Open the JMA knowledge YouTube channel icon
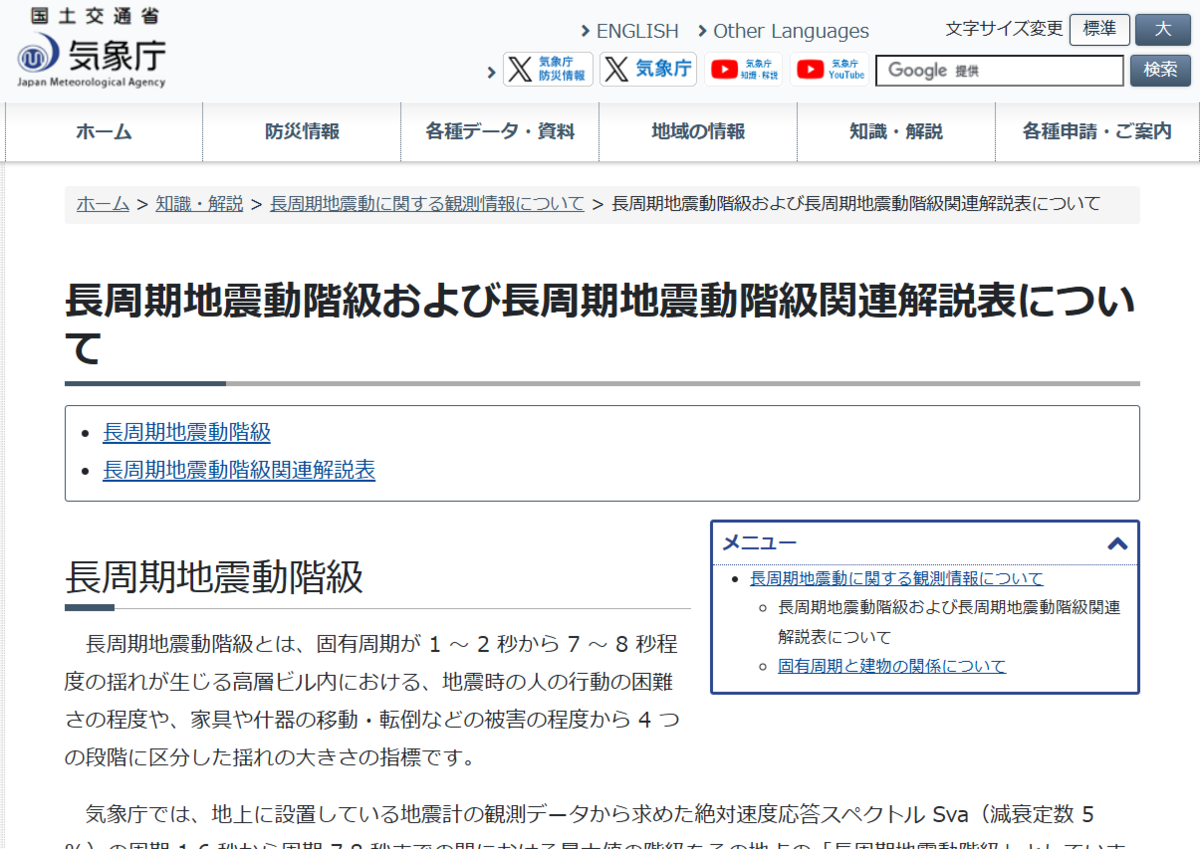Image resolution: width=1200 pixels, height=849 pixels. click(x=745, y=69)
